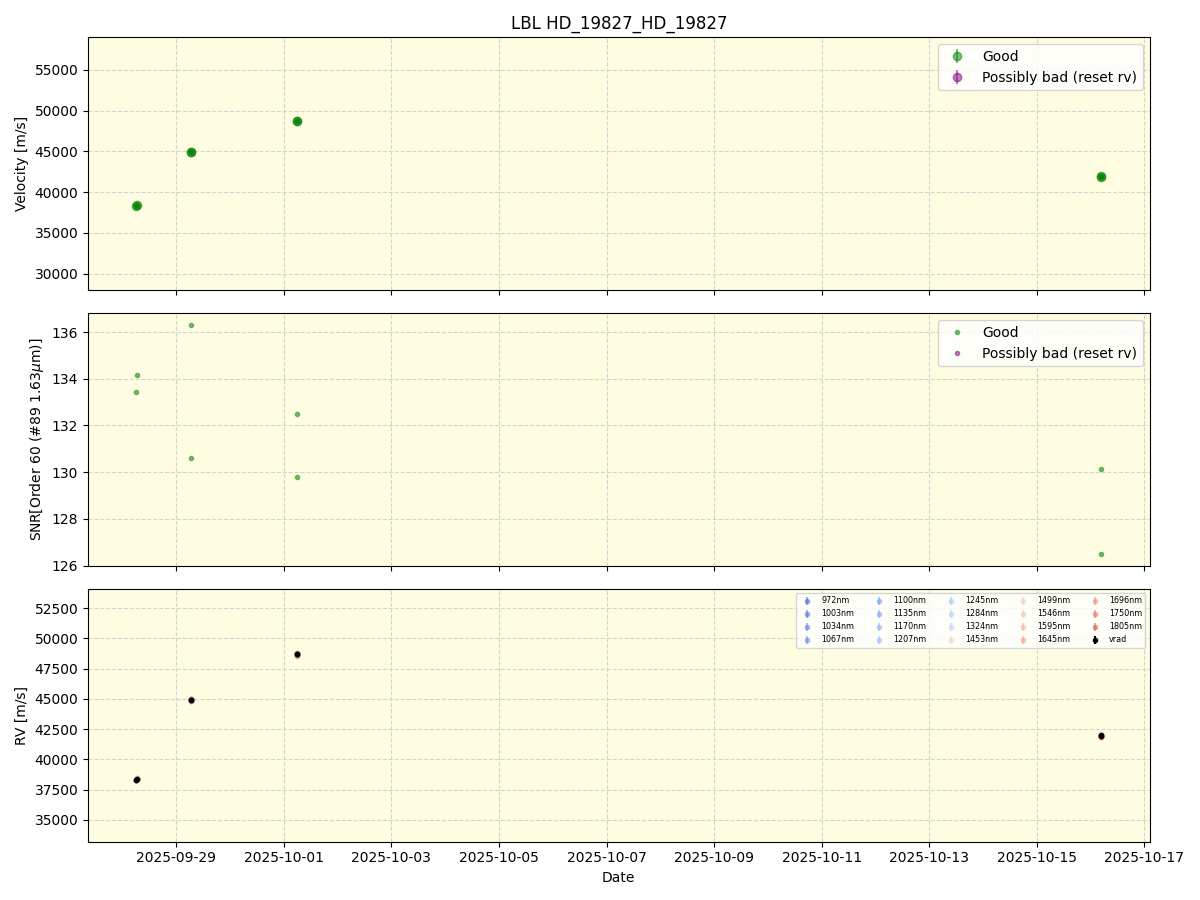Select the 1034nm legend entry

coord(829,627)
